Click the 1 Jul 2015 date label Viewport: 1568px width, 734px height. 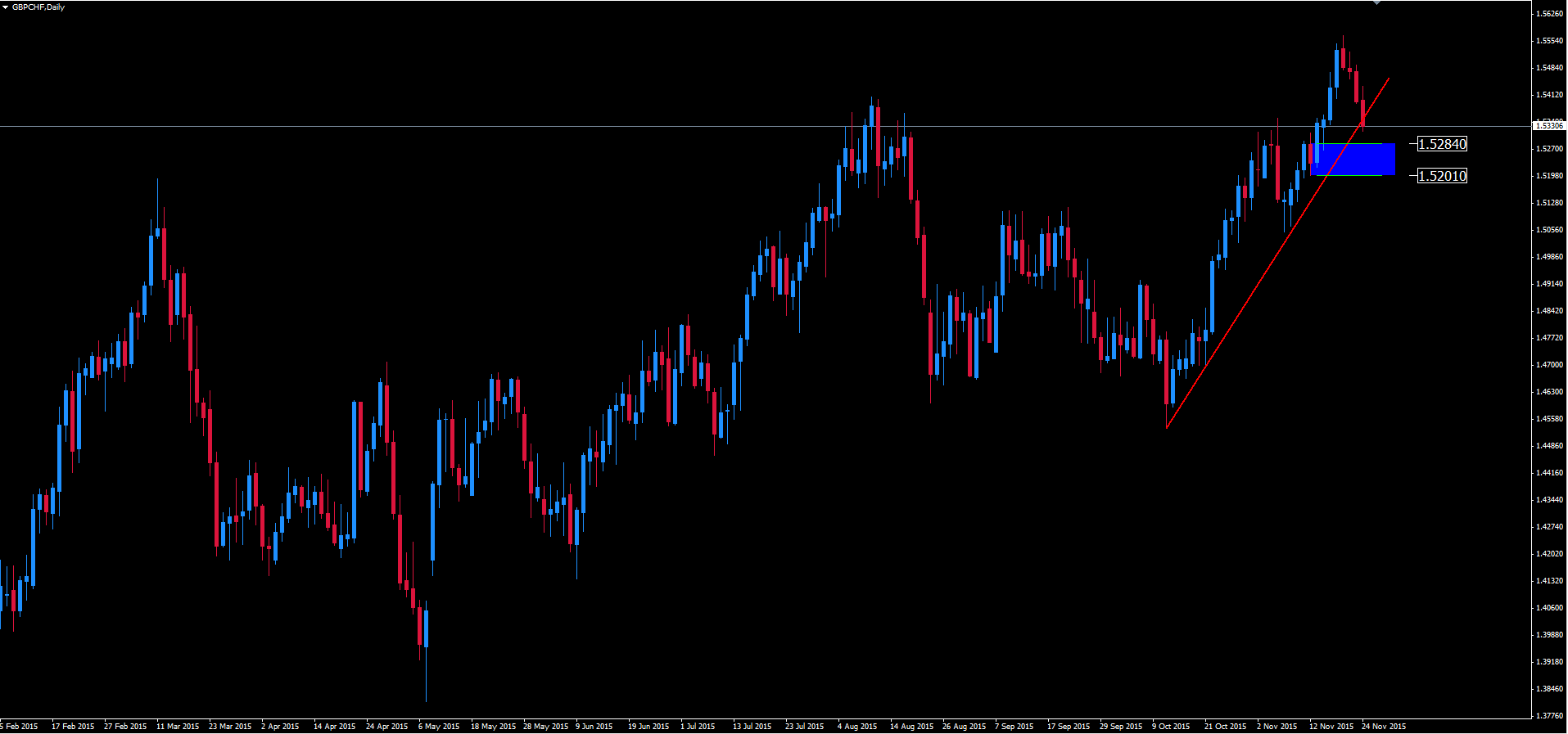pos(698,726)
